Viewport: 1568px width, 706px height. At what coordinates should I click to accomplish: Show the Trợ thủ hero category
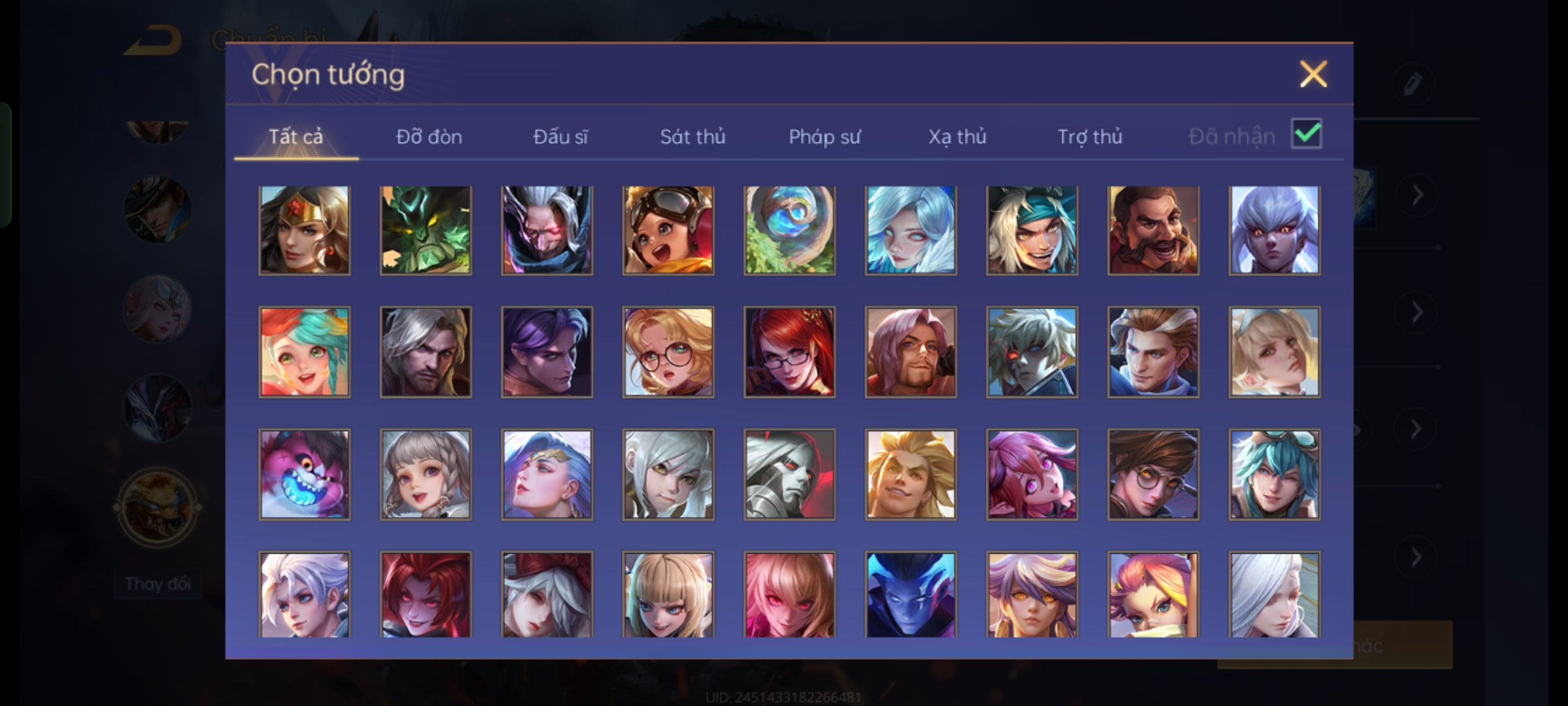coord(1090,137)
